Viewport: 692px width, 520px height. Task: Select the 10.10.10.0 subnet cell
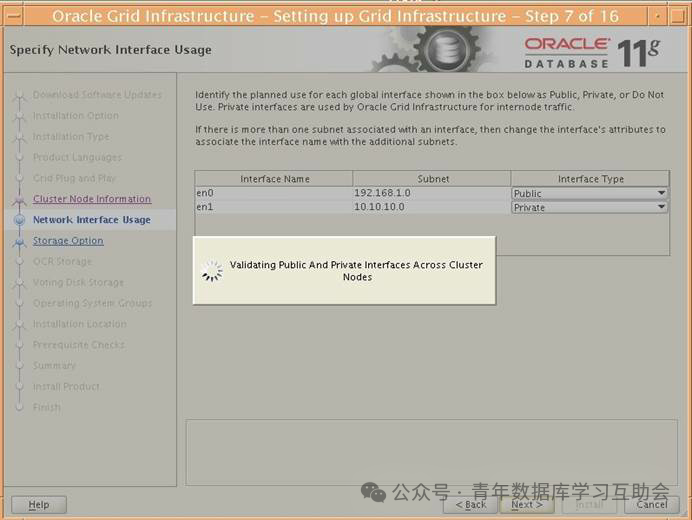432,207
